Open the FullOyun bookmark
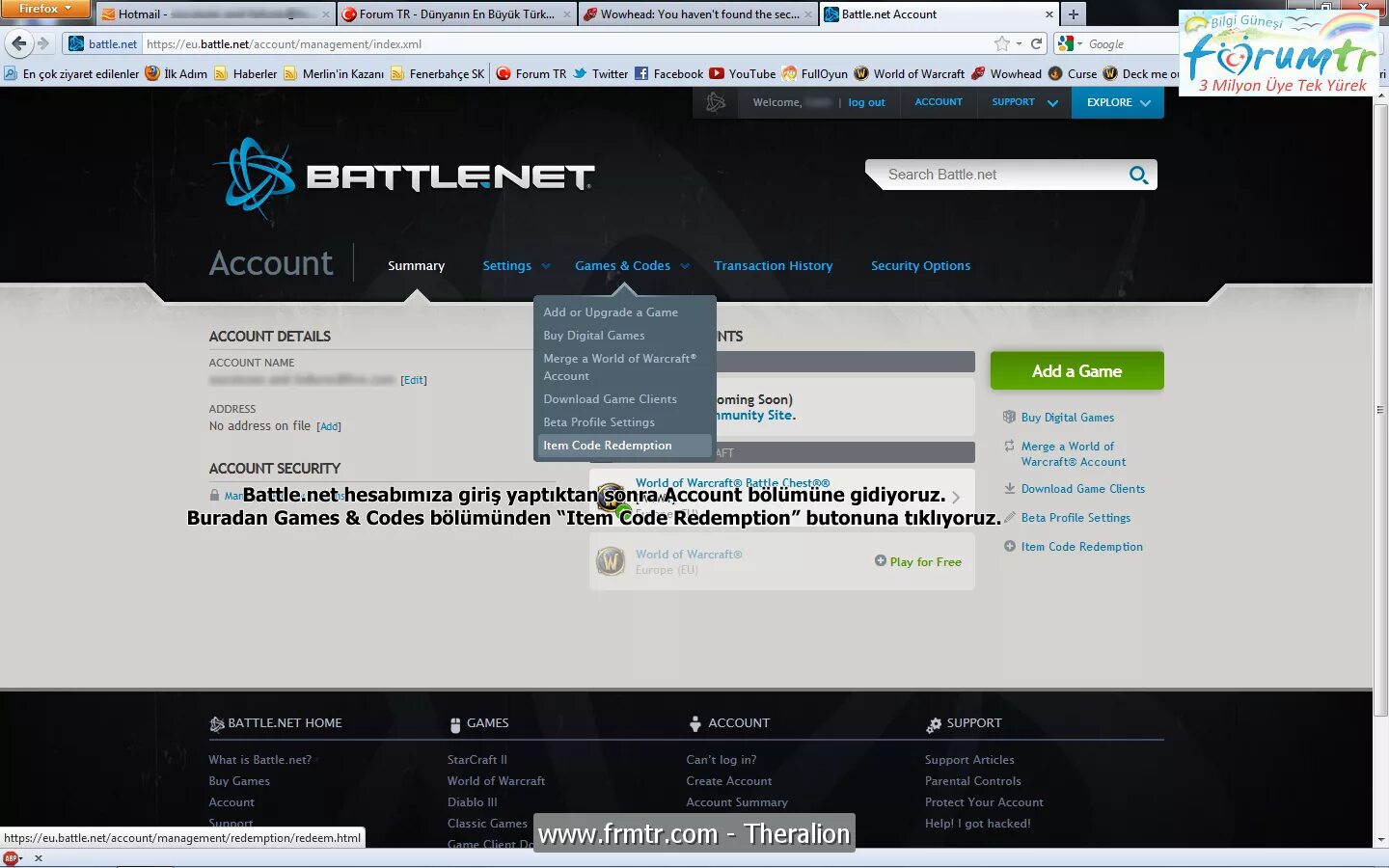The height and width of the screenshot is (868, 1389). (x=814, y=73)
